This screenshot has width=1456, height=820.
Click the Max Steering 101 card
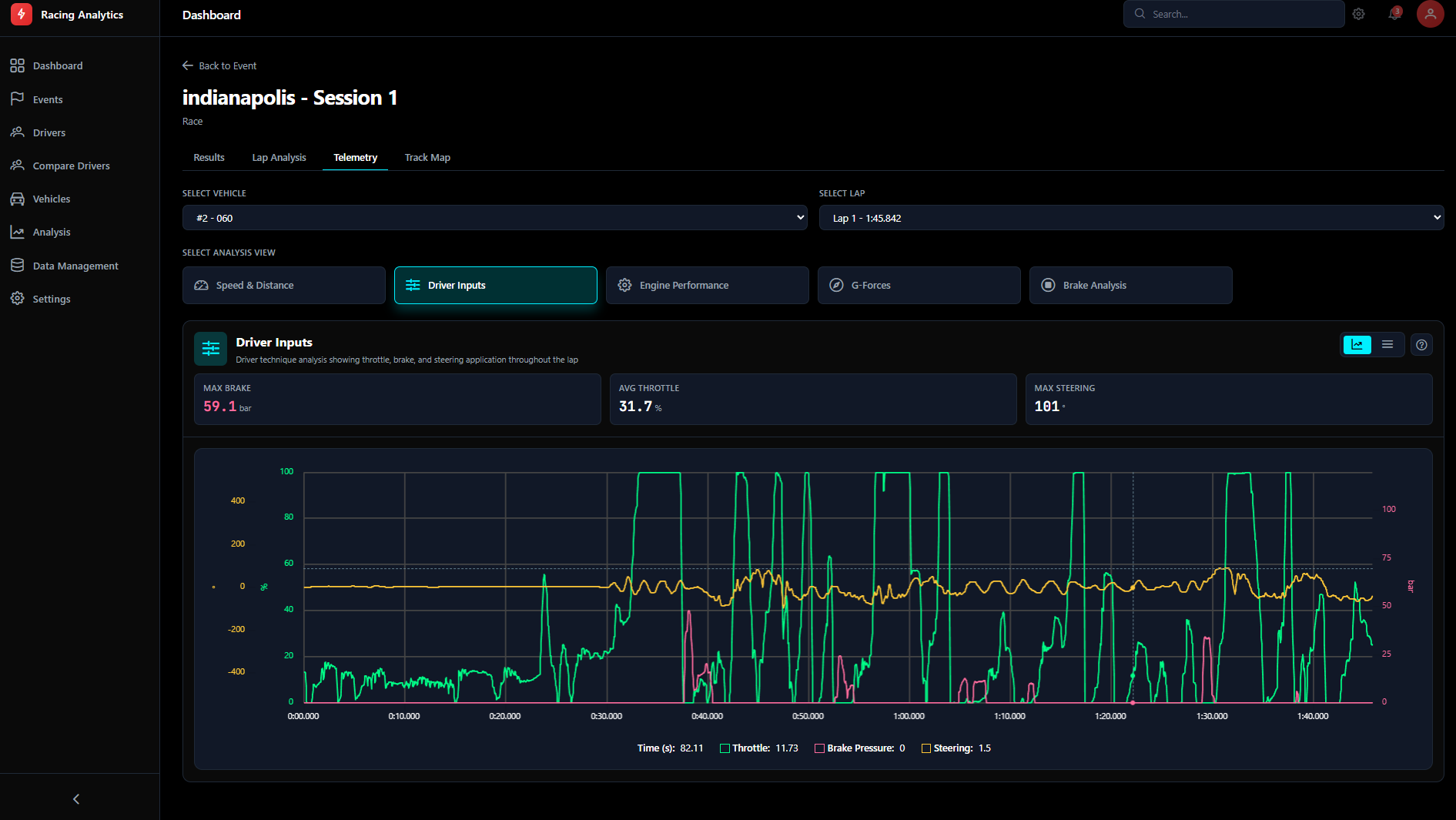pyautogui.click(x=1229, y=399)
